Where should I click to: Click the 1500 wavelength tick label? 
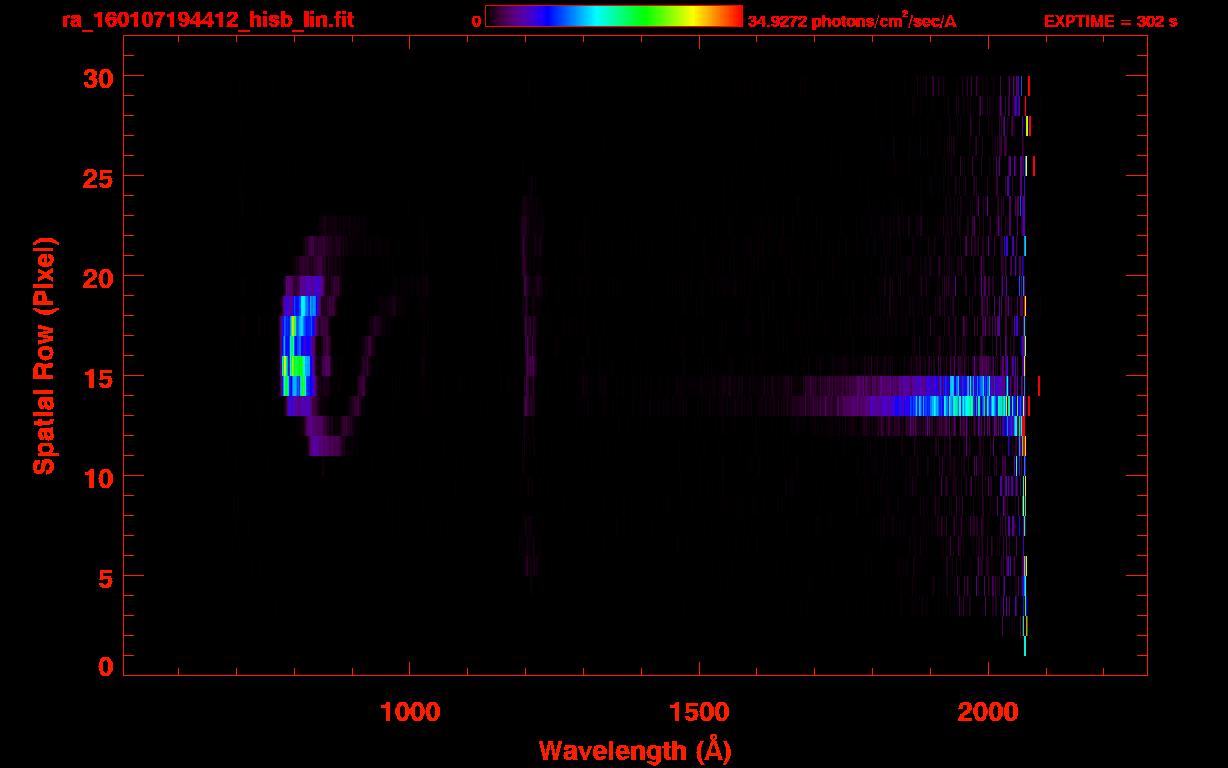(699, 710)
